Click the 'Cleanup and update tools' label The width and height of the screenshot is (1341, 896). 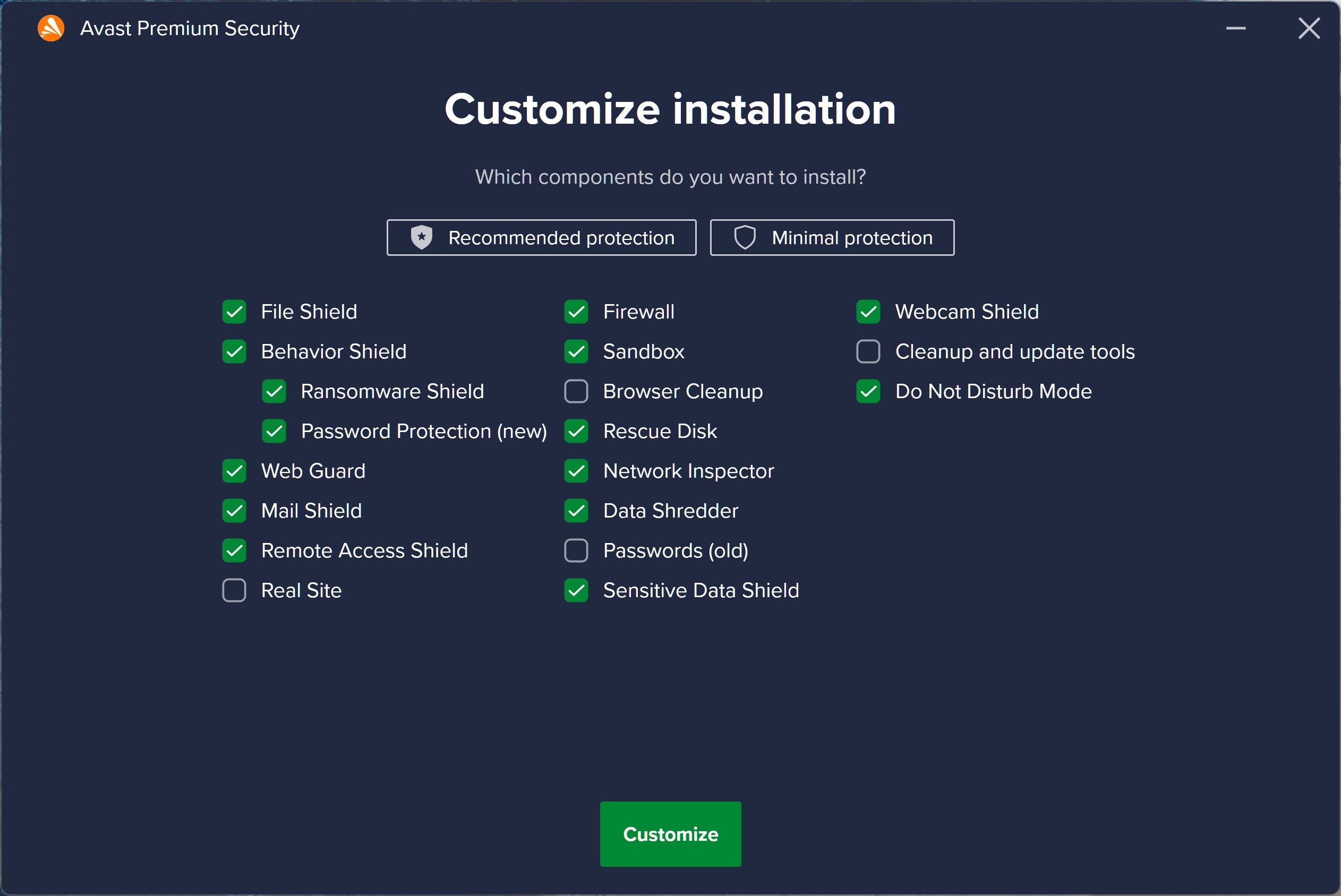(x=1015, y=351)
